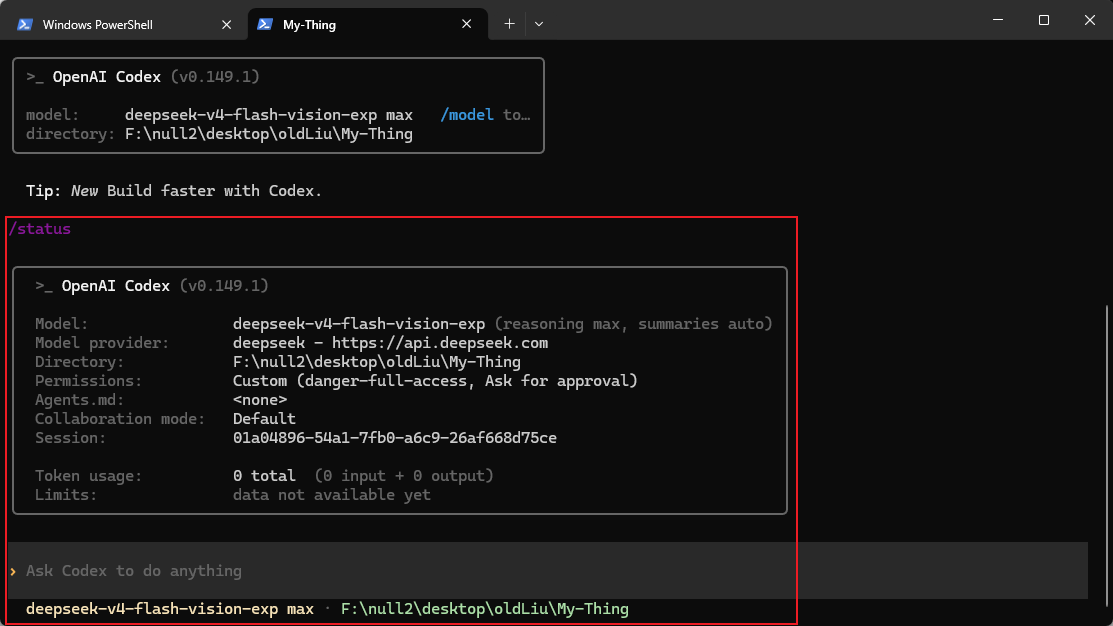The width and height of the screenshot is (1113, 626).
Task: Maximize the terminal window
Action: tap(1043, 20)
